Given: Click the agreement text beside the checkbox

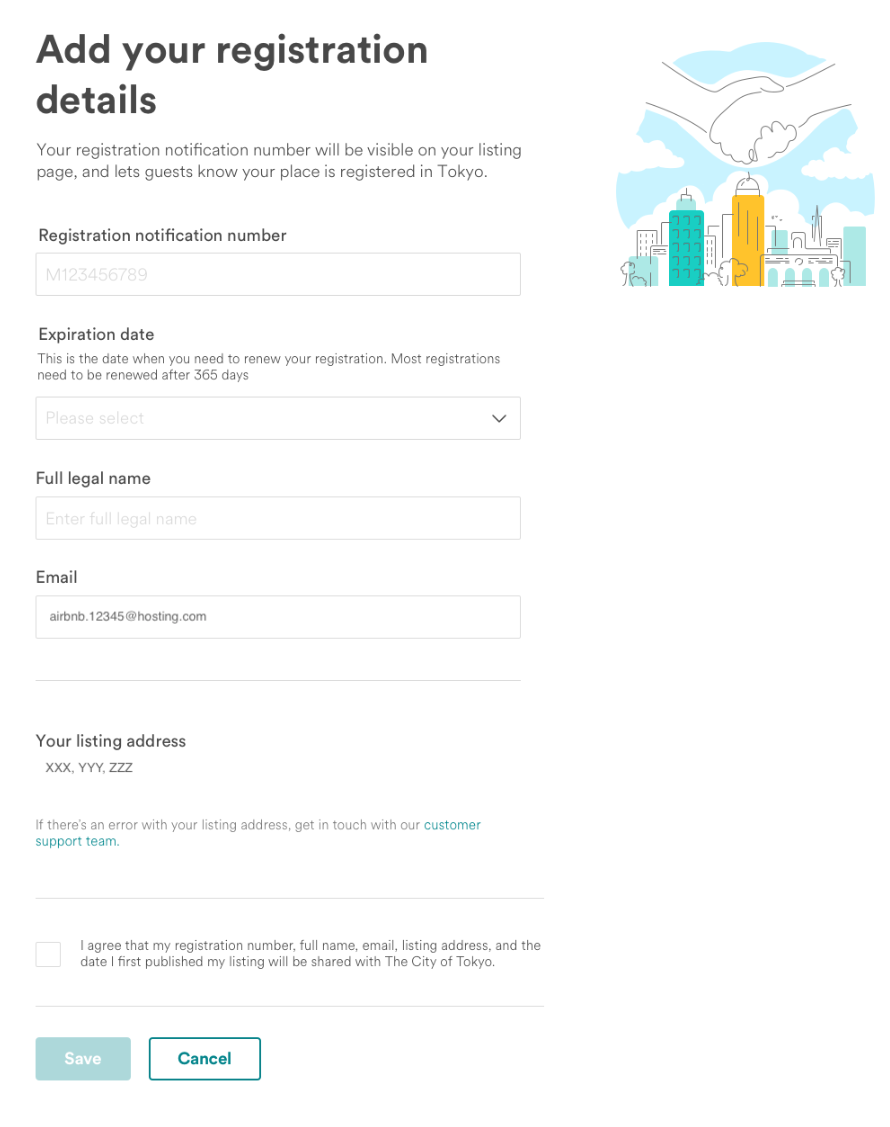Looking at the screenshot, I should tap(310, 954).
